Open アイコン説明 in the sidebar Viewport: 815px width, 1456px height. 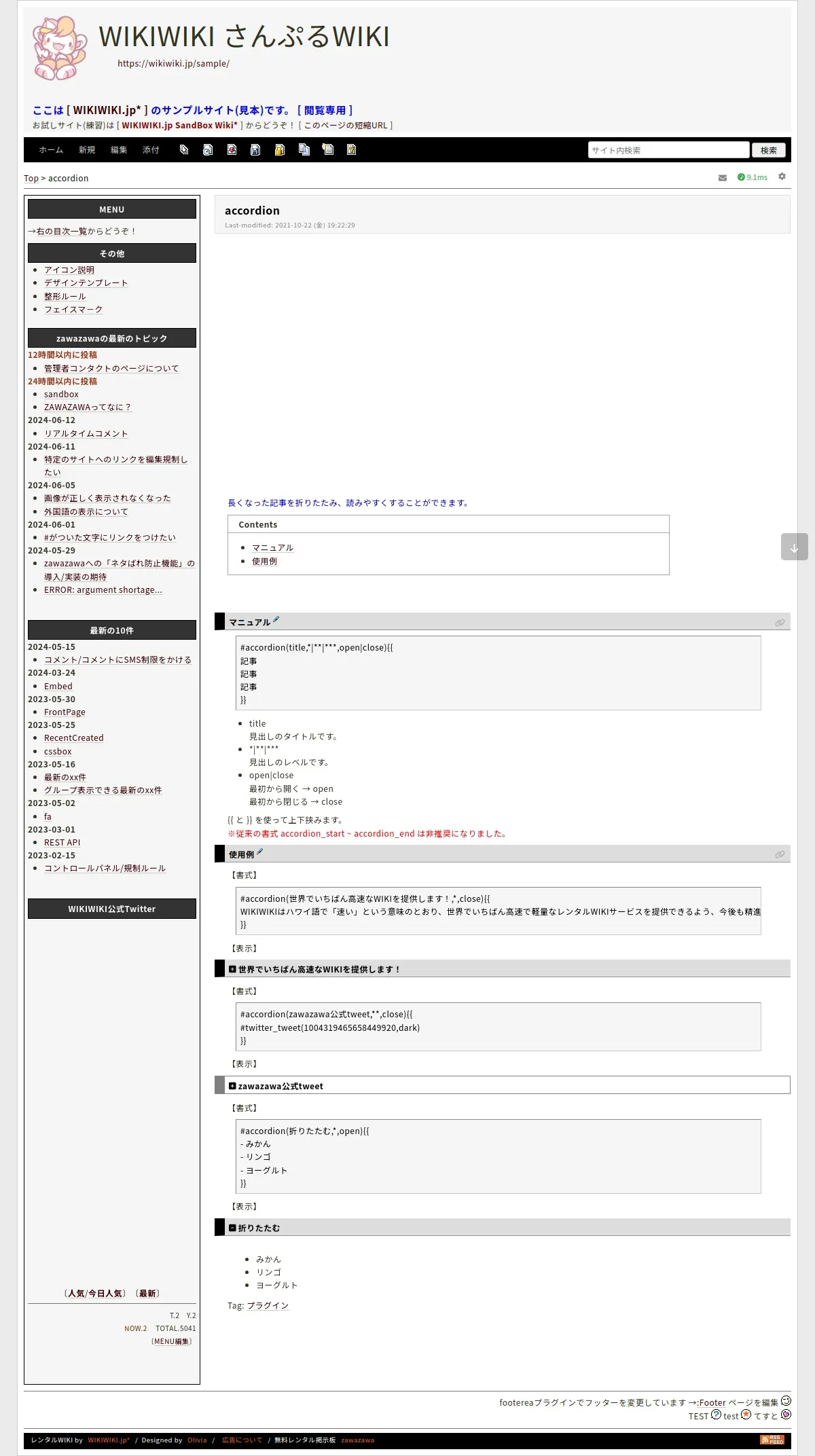[x=69, y=270]
